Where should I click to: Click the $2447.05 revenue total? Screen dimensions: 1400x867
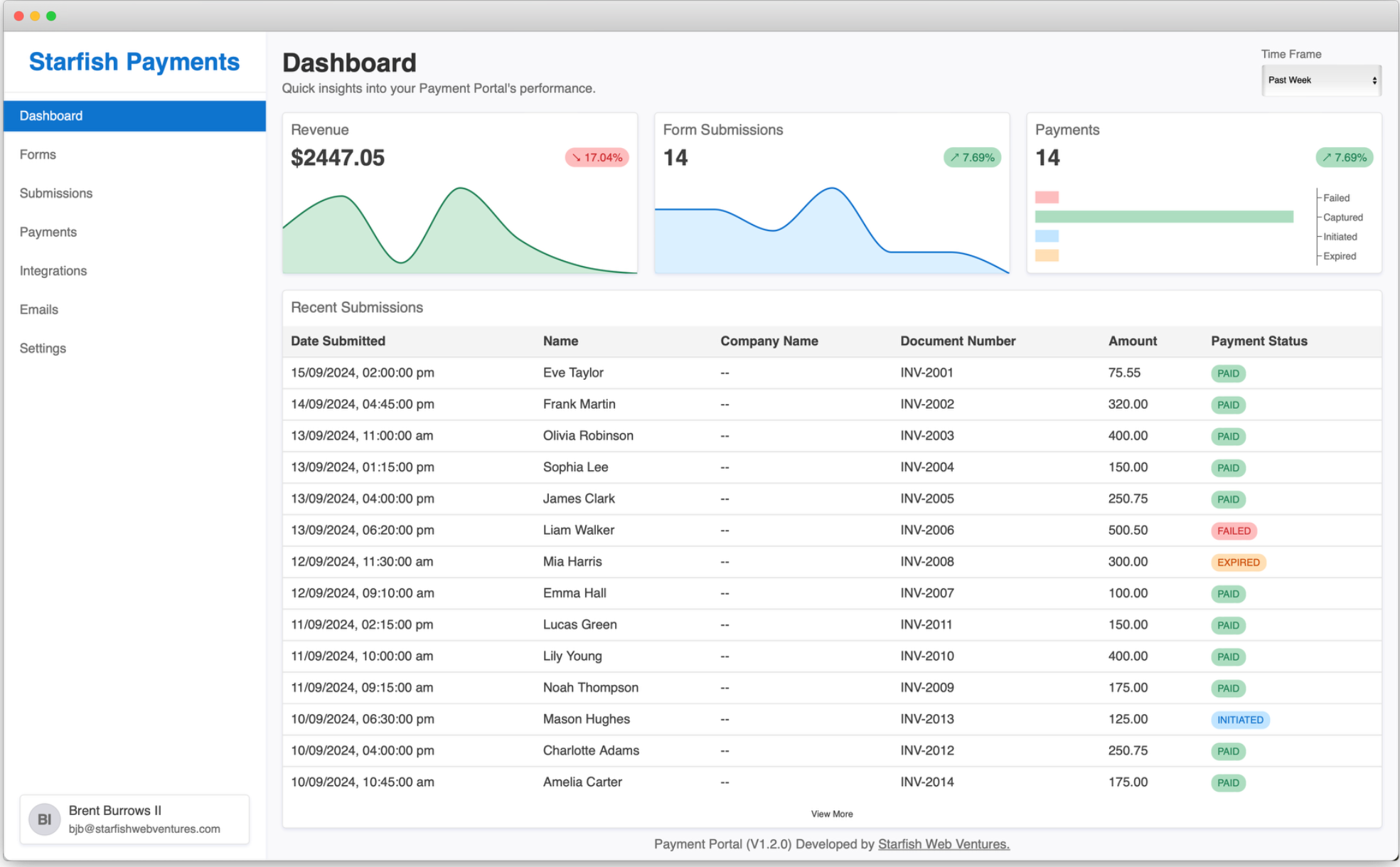[338, 157]
